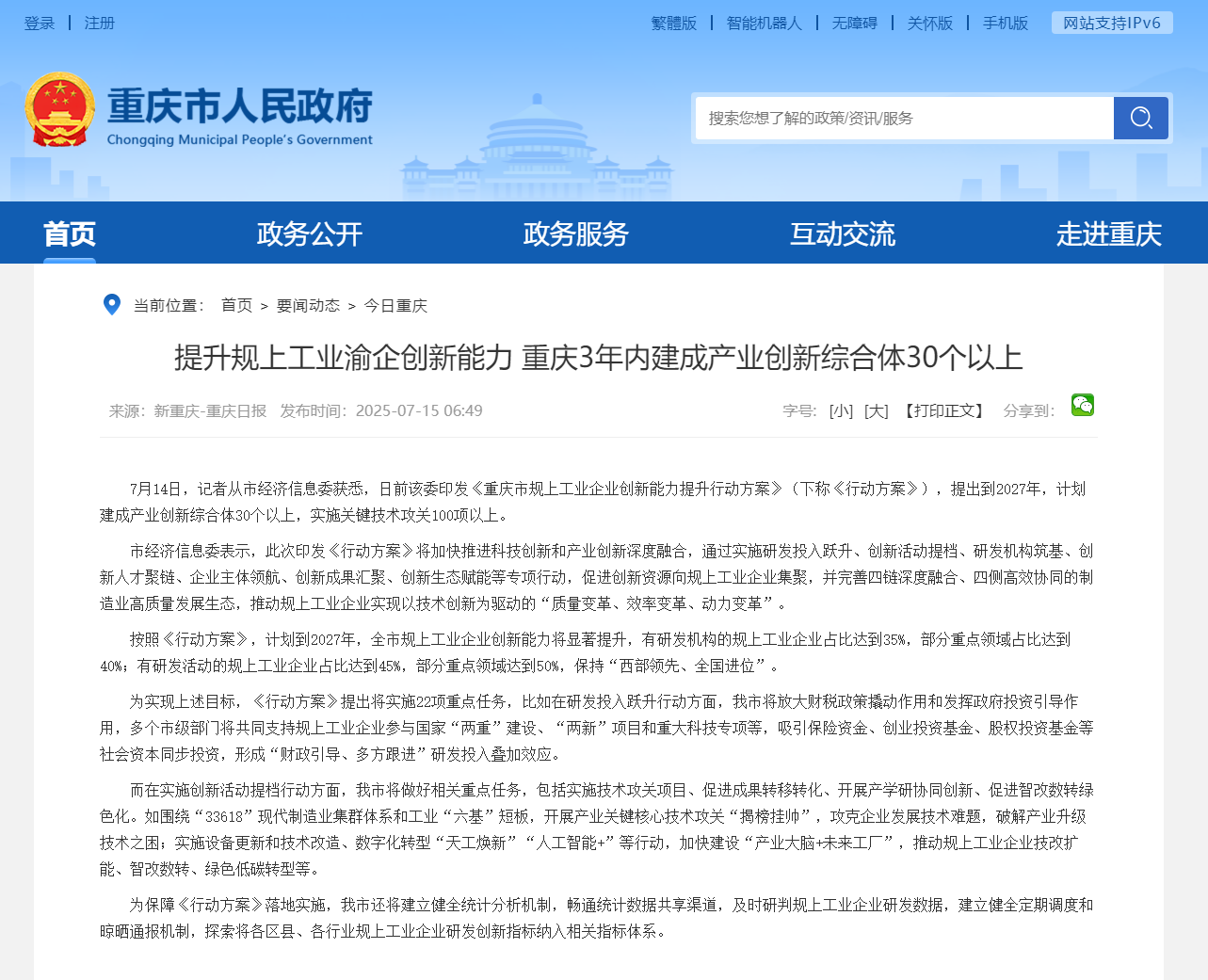
Task: Go to 首页 main navigation tab
Action: point(70,233)
